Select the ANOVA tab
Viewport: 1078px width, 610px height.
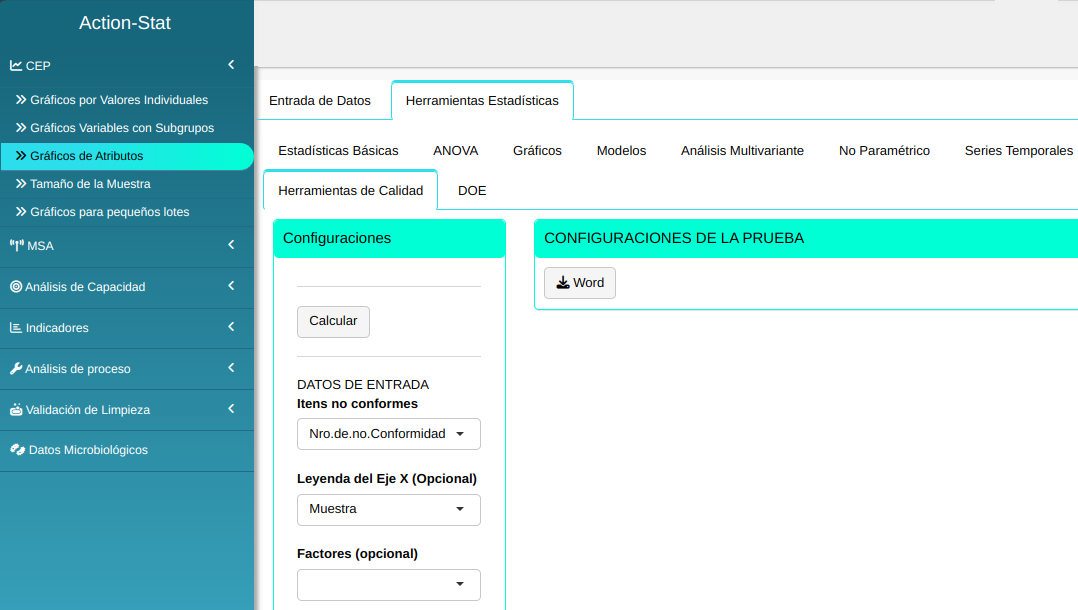pyautogui.click(x=455, y=151)
